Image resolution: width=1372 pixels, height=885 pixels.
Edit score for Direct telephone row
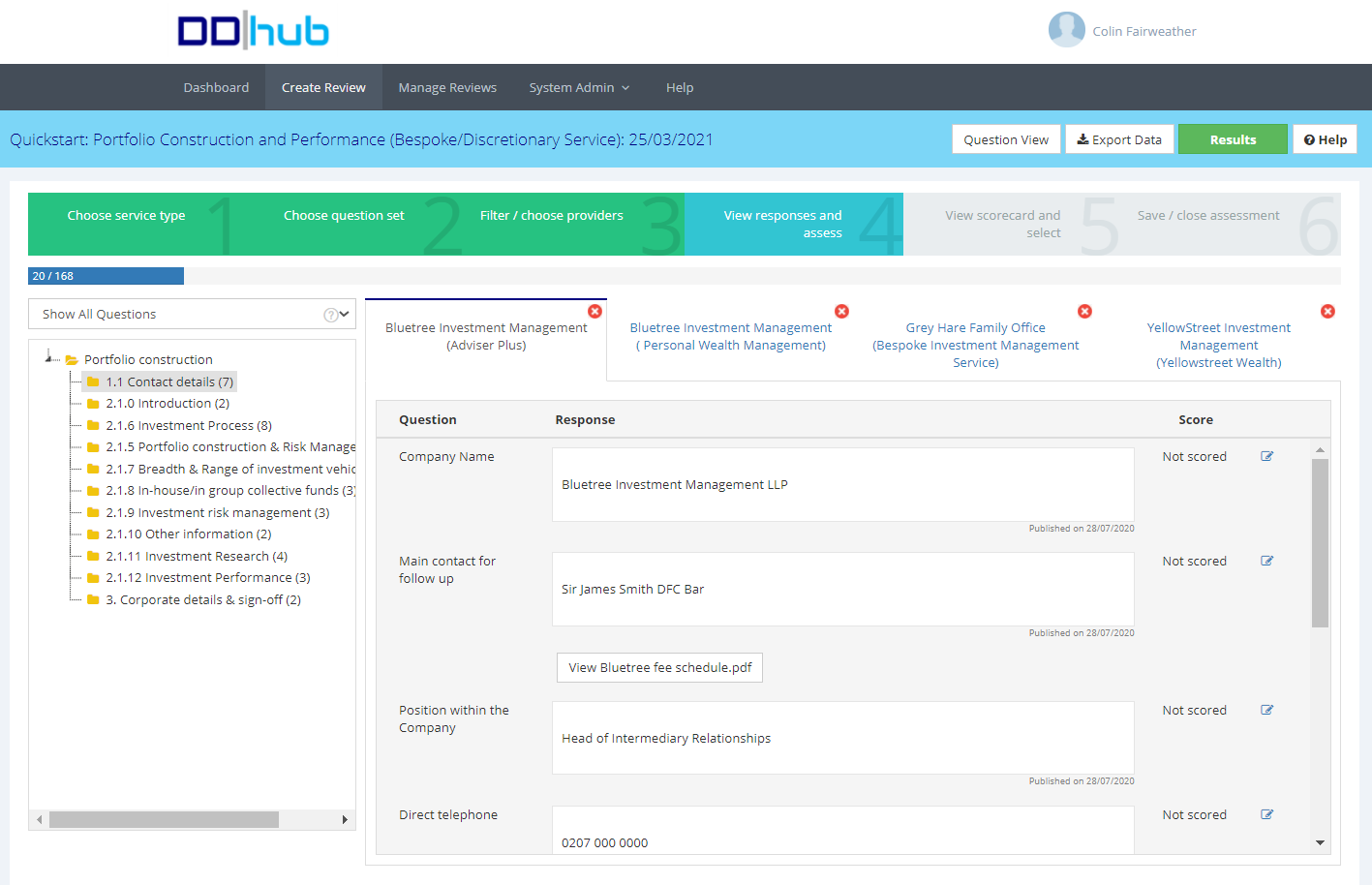coord(1266,814)
